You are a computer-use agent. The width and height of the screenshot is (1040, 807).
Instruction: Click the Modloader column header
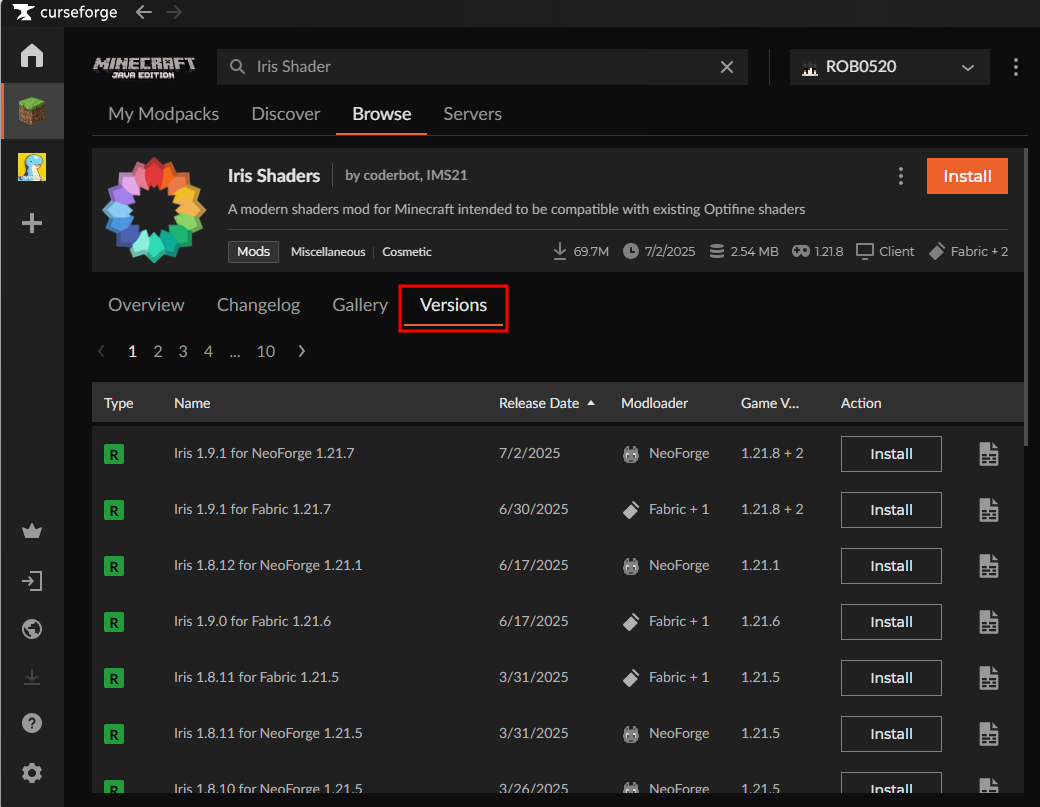(654, 403)
